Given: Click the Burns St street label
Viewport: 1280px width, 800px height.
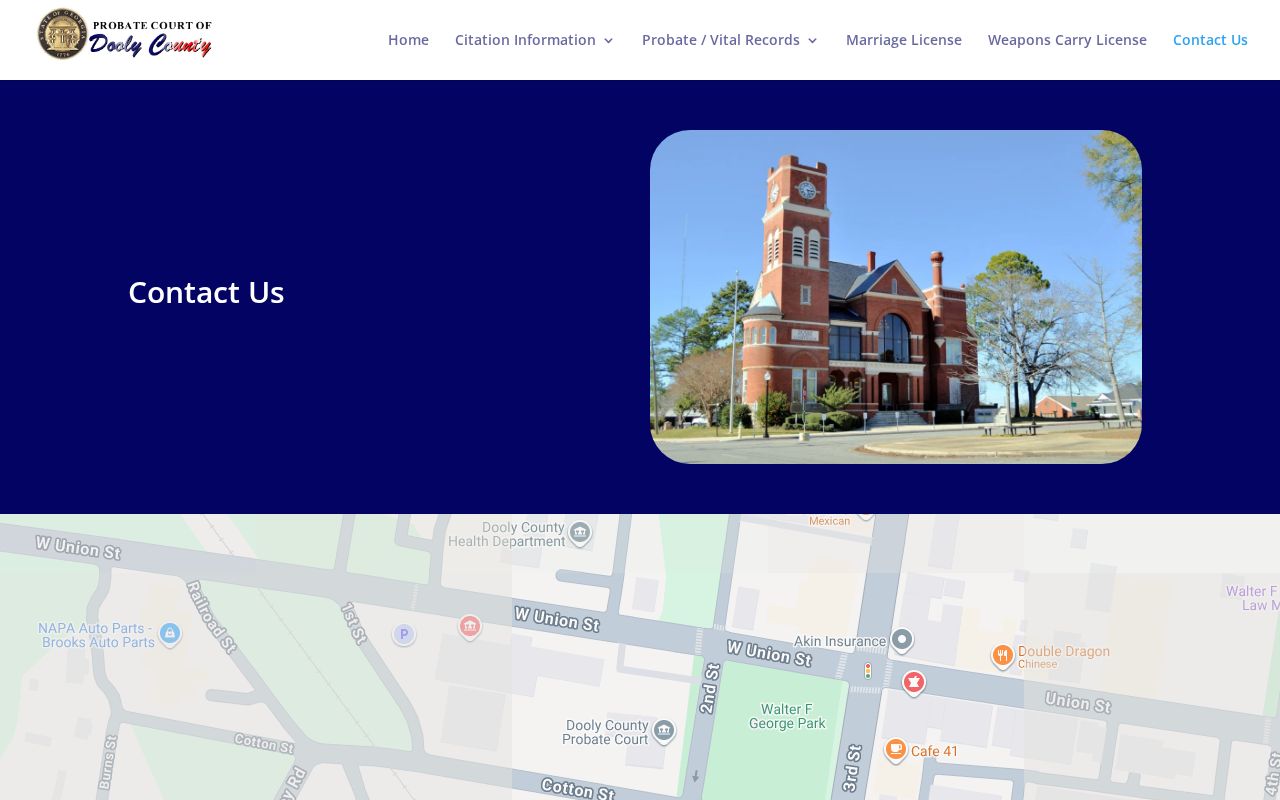Looking at the screenshot, I should click(x=109, y=762).
